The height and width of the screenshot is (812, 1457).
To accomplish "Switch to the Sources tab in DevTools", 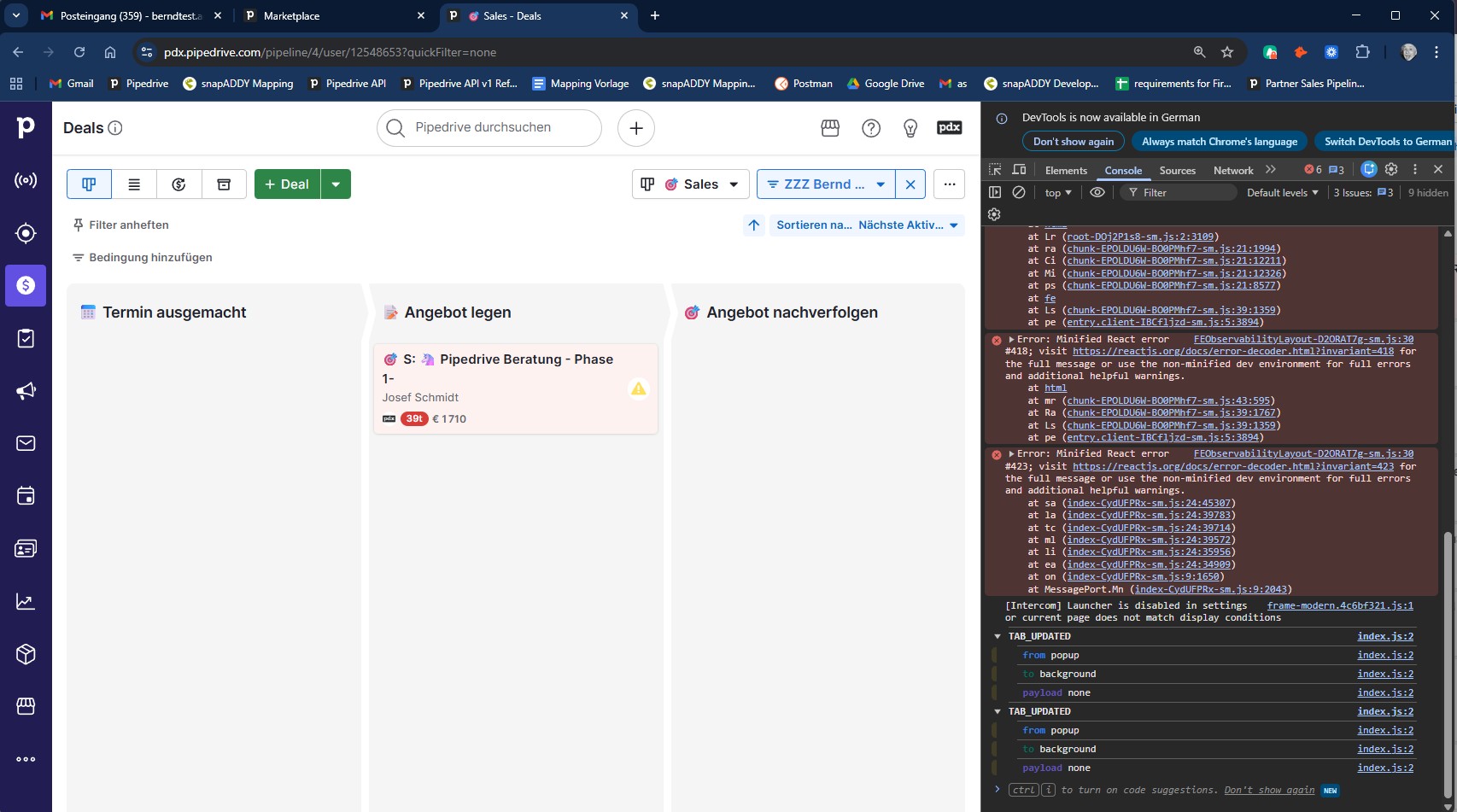I will tap(1177, 170).
